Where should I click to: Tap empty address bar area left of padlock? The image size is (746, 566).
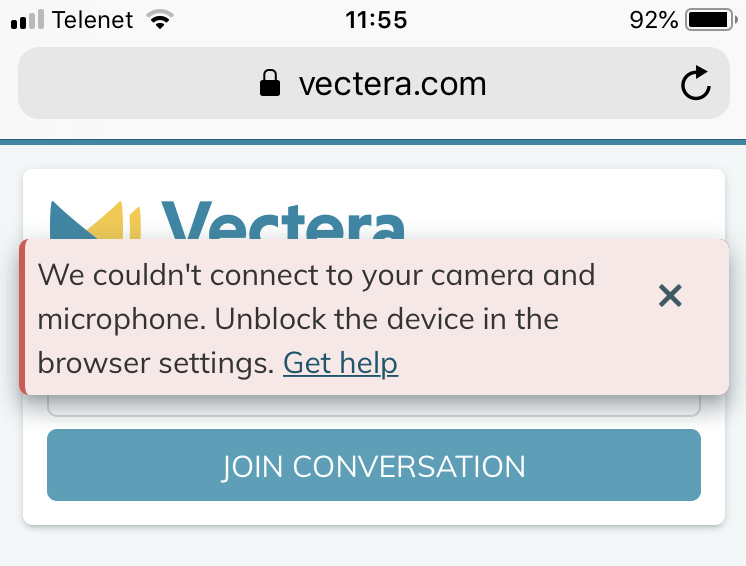(138, 83)
